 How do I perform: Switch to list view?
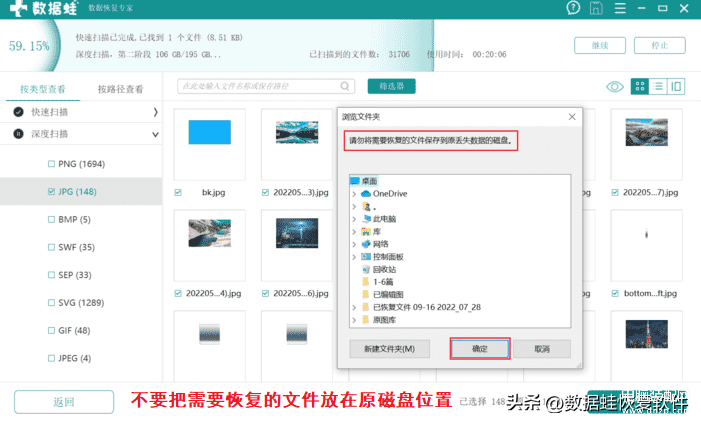[658, 86]
